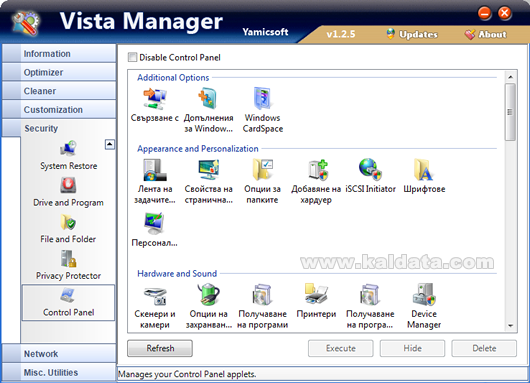
Task: Select Опции за папките icon
Action: tap(263, 169)
